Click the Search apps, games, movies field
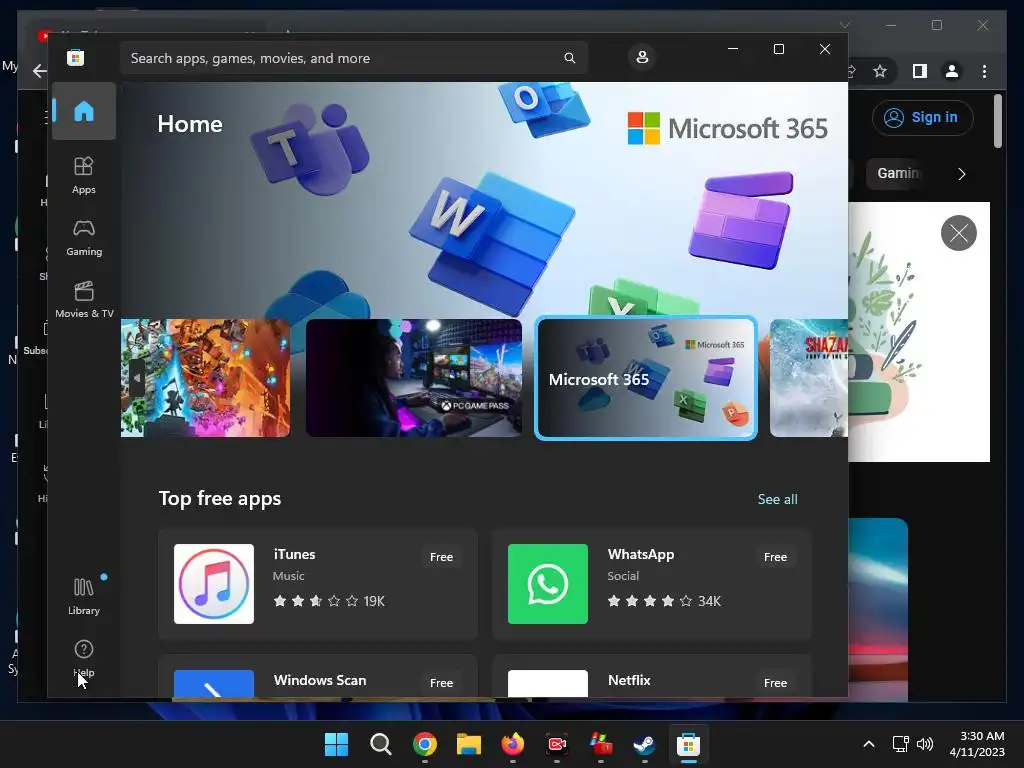 (353, 58)
